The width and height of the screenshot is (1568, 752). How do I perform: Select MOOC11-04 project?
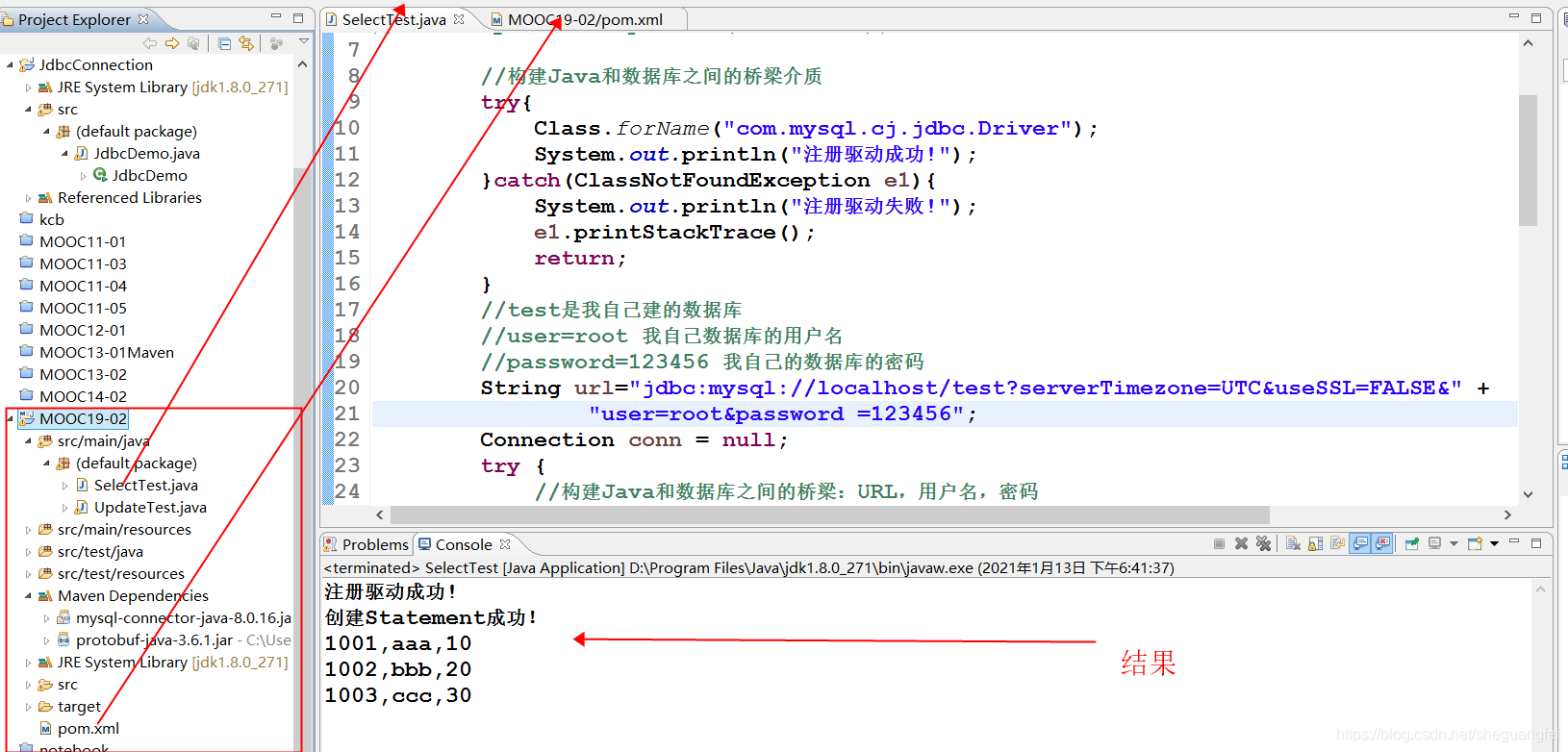click(83, 286)
